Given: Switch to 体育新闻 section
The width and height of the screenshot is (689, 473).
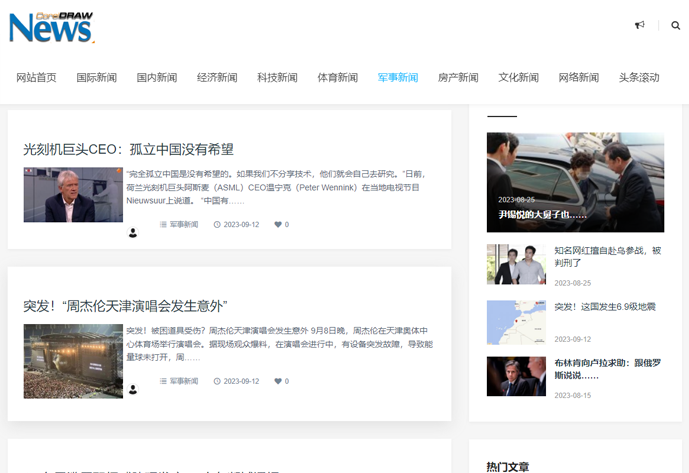Looking at the screenshot, I should click(x=337, y=78).
